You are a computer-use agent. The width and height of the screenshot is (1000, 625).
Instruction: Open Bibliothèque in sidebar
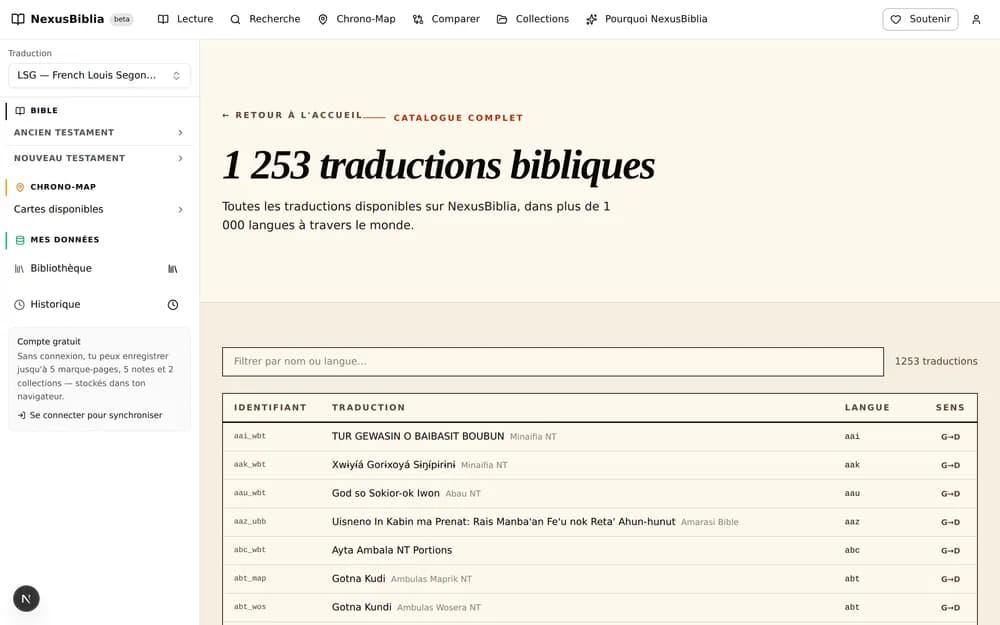point(61,268)
